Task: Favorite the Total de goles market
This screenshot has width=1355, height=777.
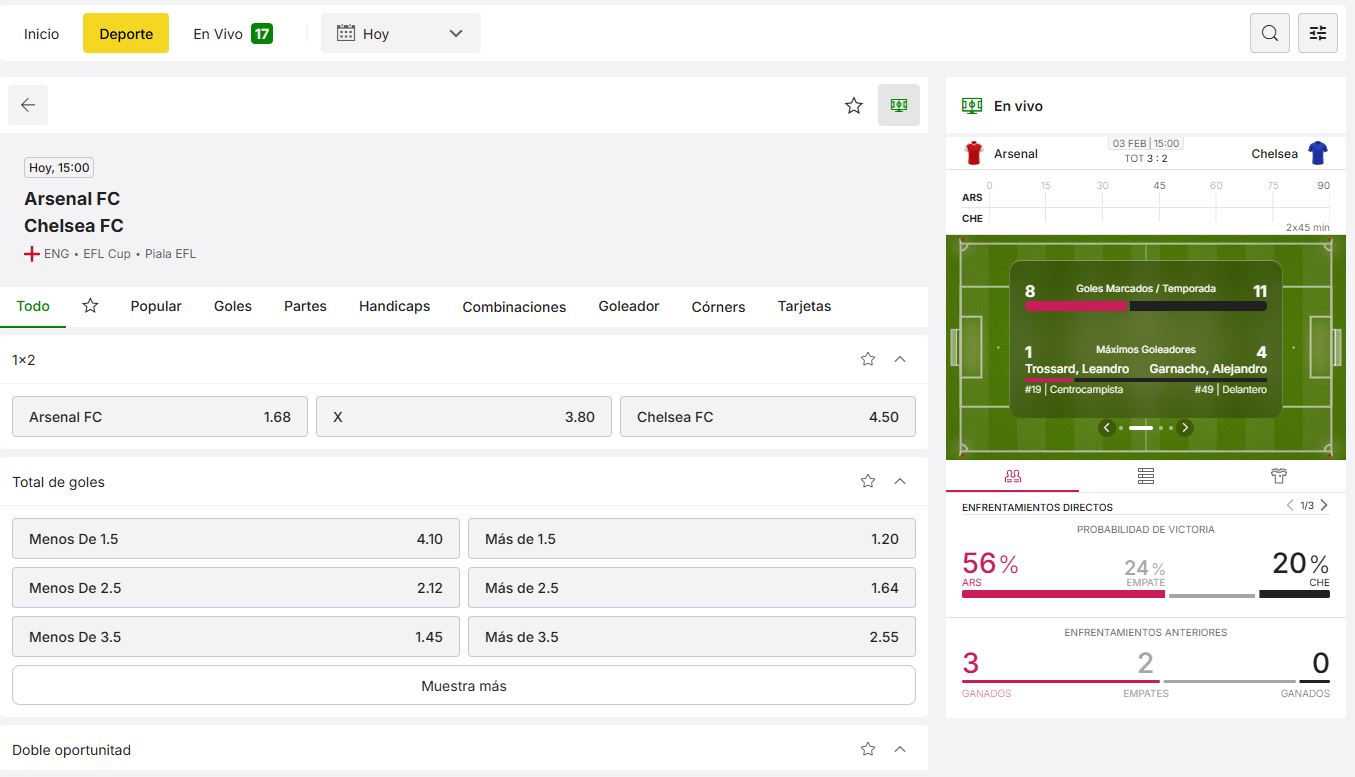Action: pyautogui.click(x=868, y=481)
